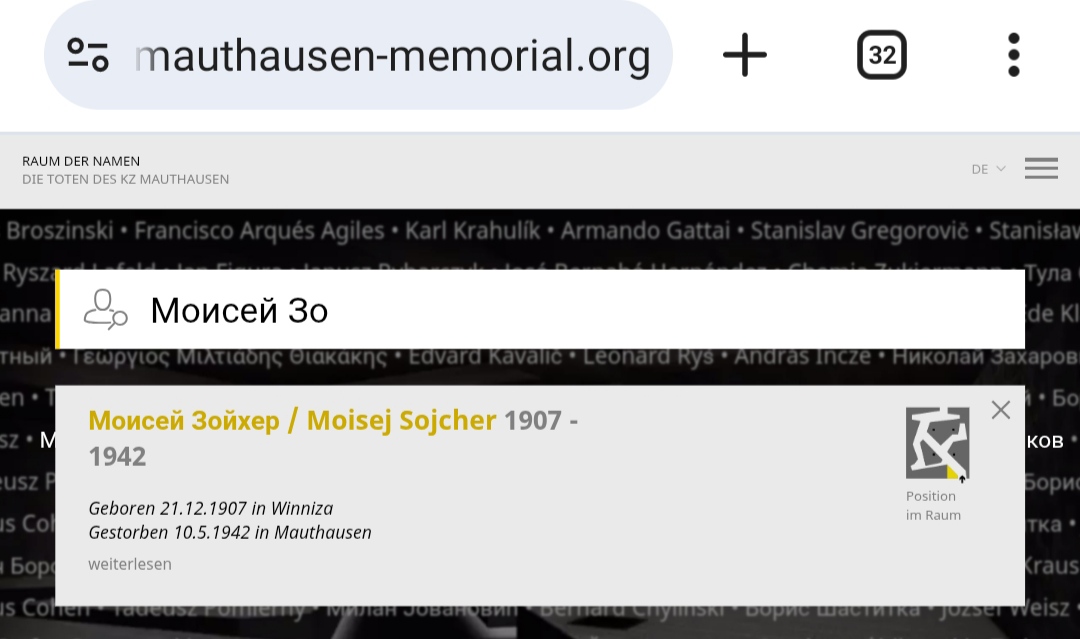
Task: Click the person search icon
Action: (105, 309)
